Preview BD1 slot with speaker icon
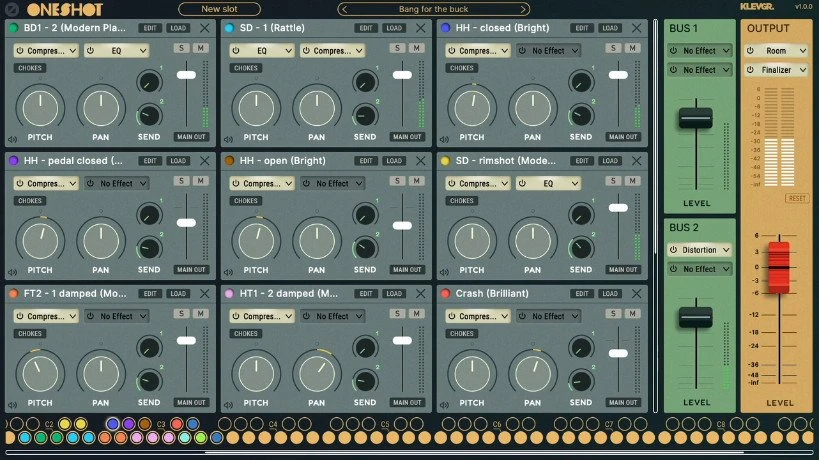This screenshot has height=460, width=819. 13,139
